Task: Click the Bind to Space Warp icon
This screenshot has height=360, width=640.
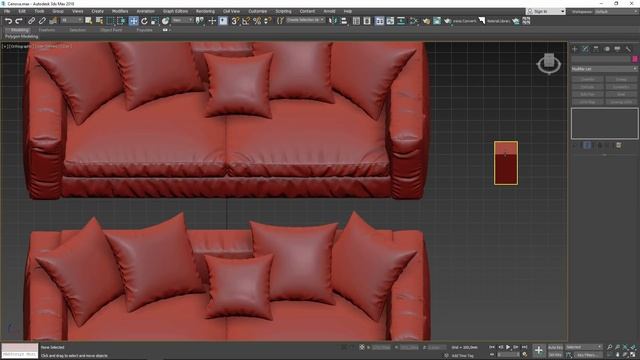Action: 53,20
